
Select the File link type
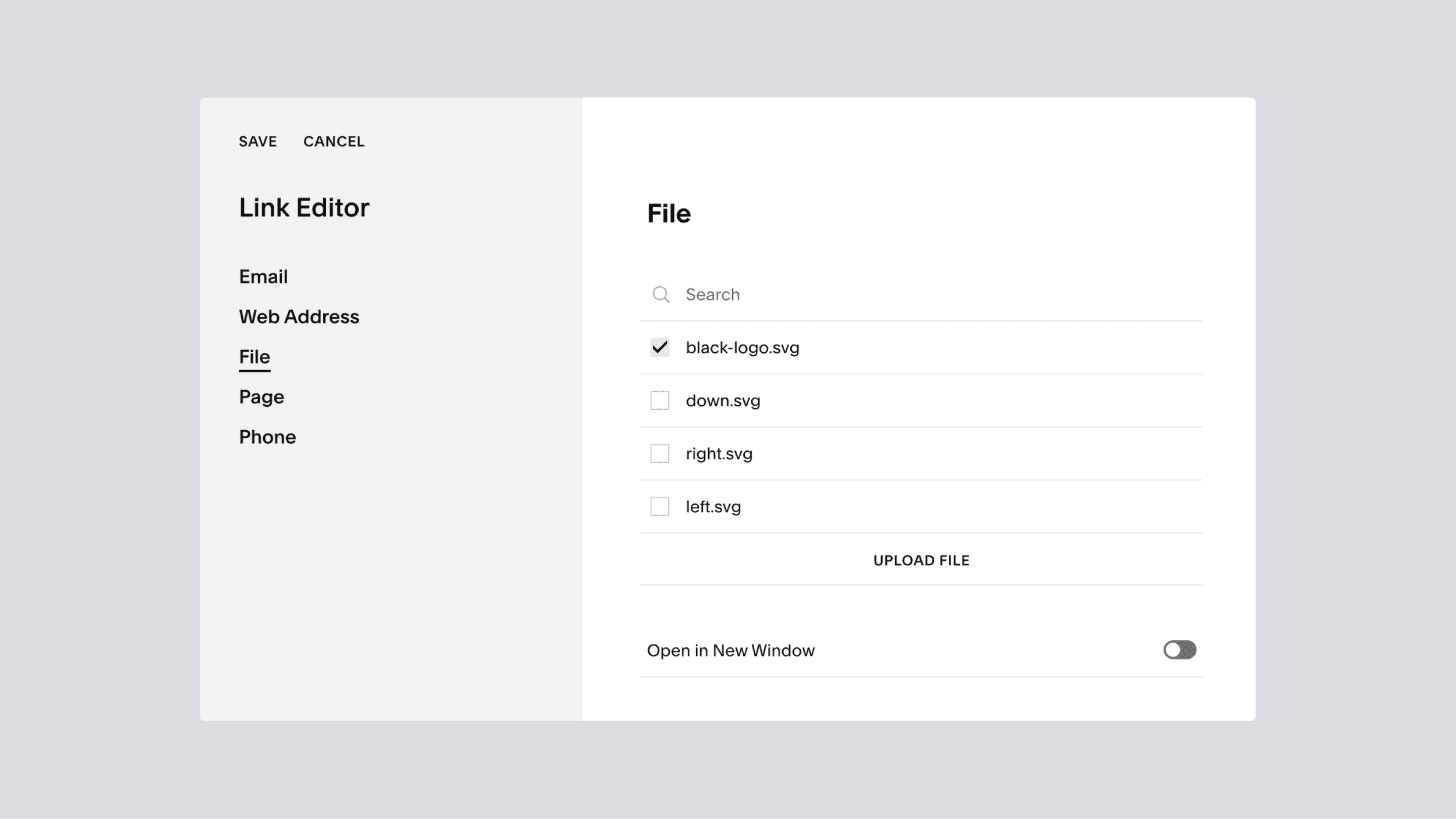point(255,357)
